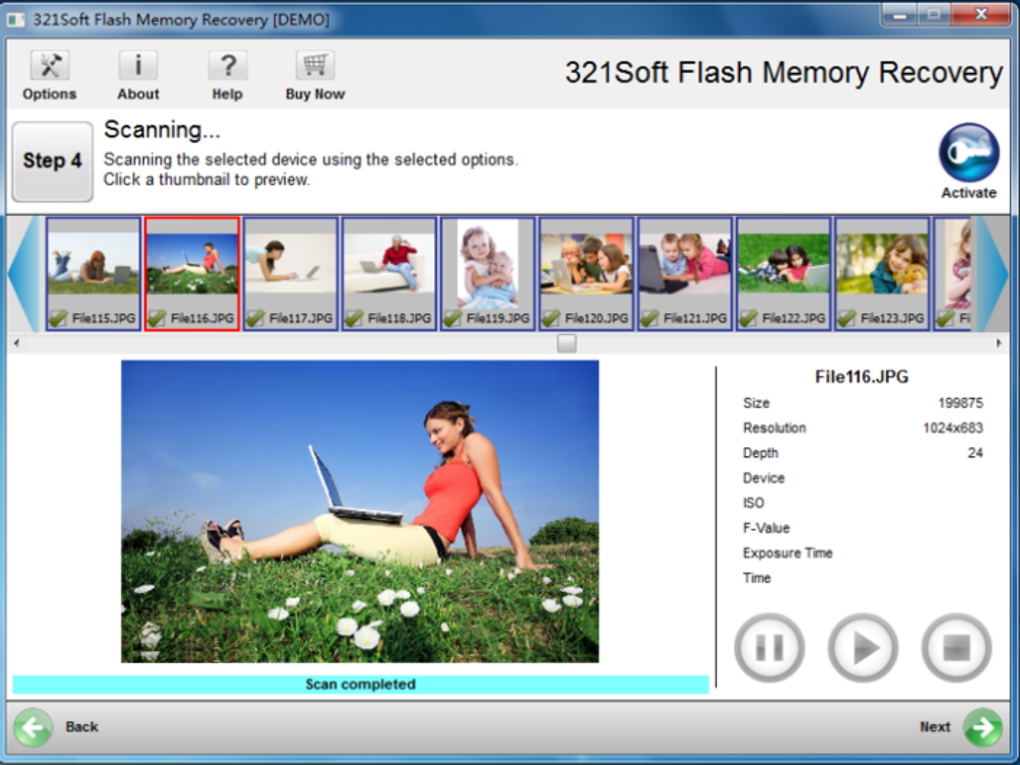Uncheck the File115.JPG checkmark

(x=59, y=317)
